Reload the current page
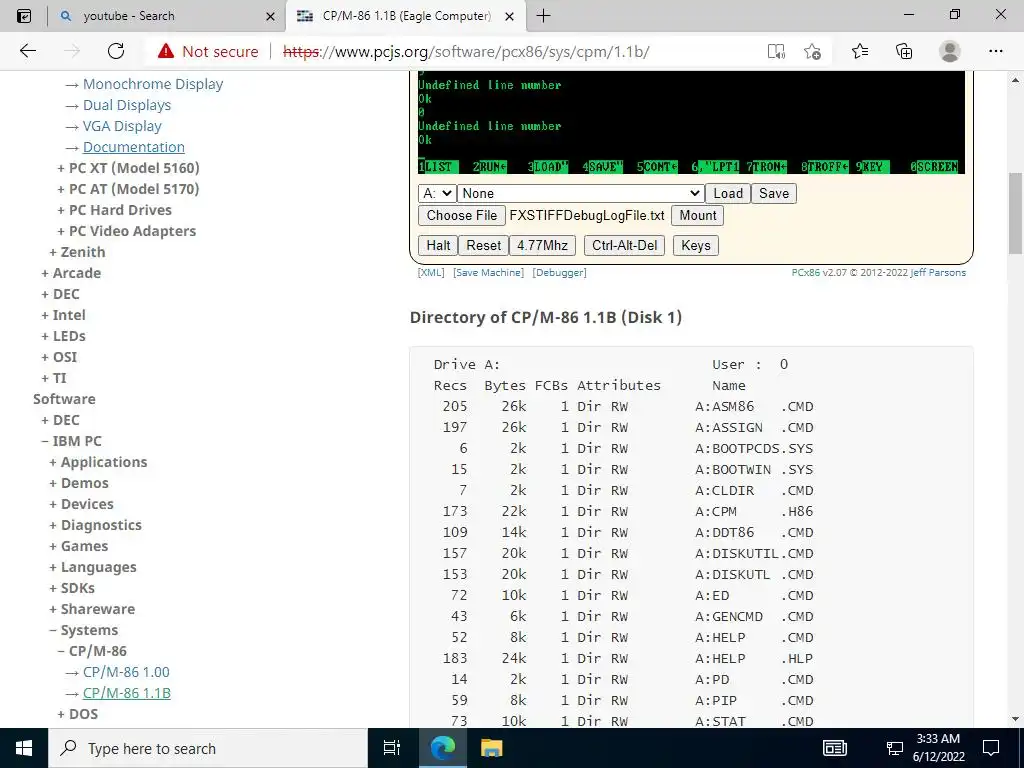 click(116, 51)
